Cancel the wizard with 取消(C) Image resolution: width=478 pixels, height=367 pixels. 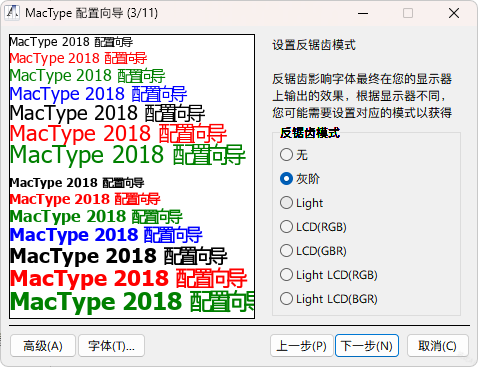[x=438, y=346]
